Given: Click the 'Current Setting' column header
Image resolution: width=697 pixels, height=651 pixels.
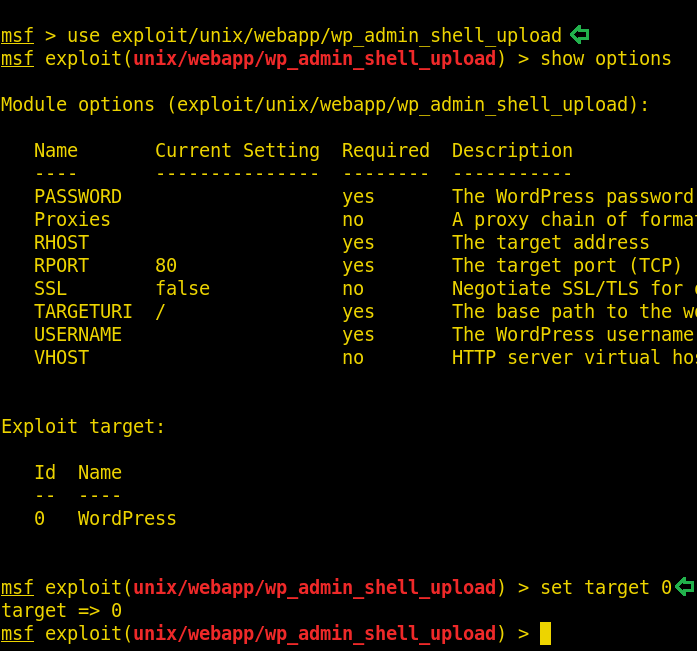Looking at the screenshot, I should coord(237,151).
